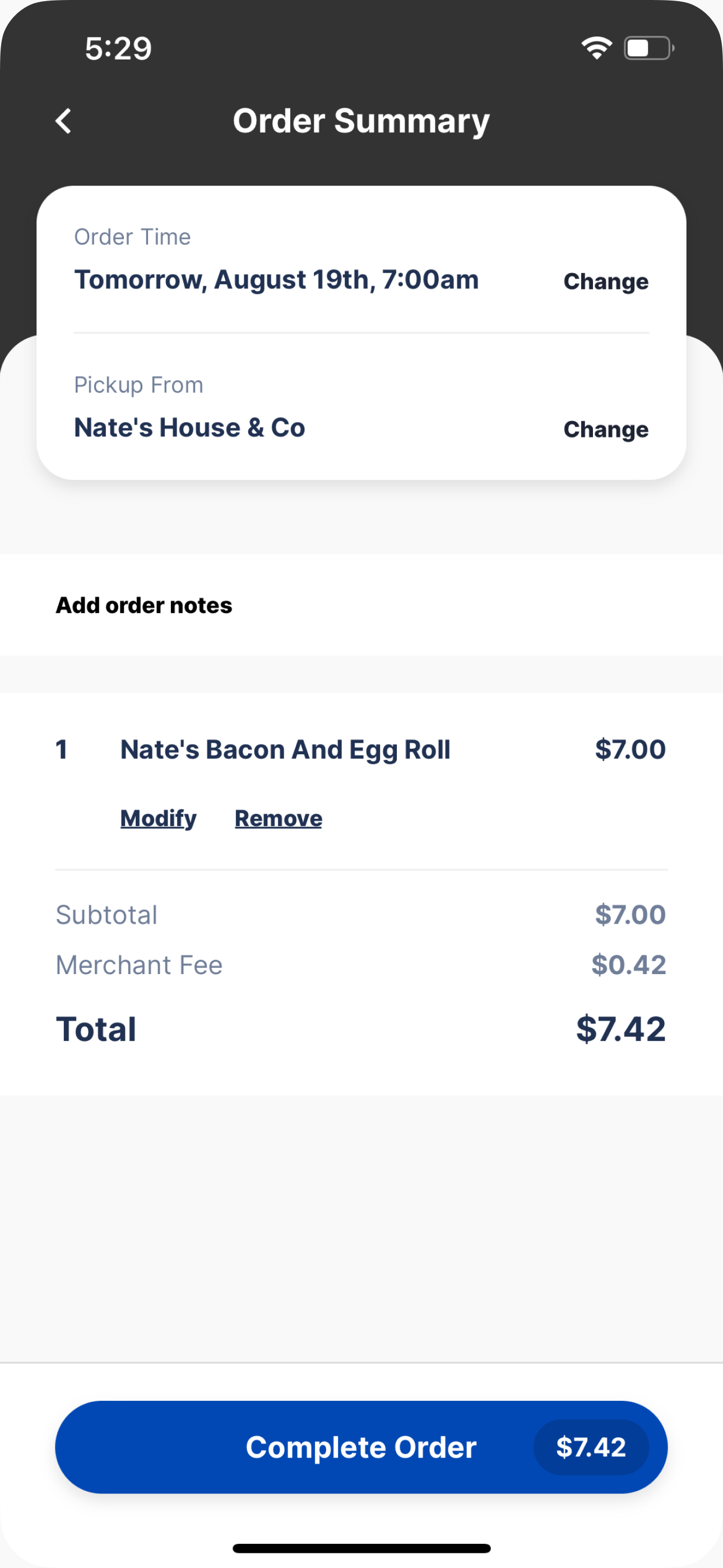Tap the Wi-Fi status icon

pyautogui.click(x=596, y=48)
